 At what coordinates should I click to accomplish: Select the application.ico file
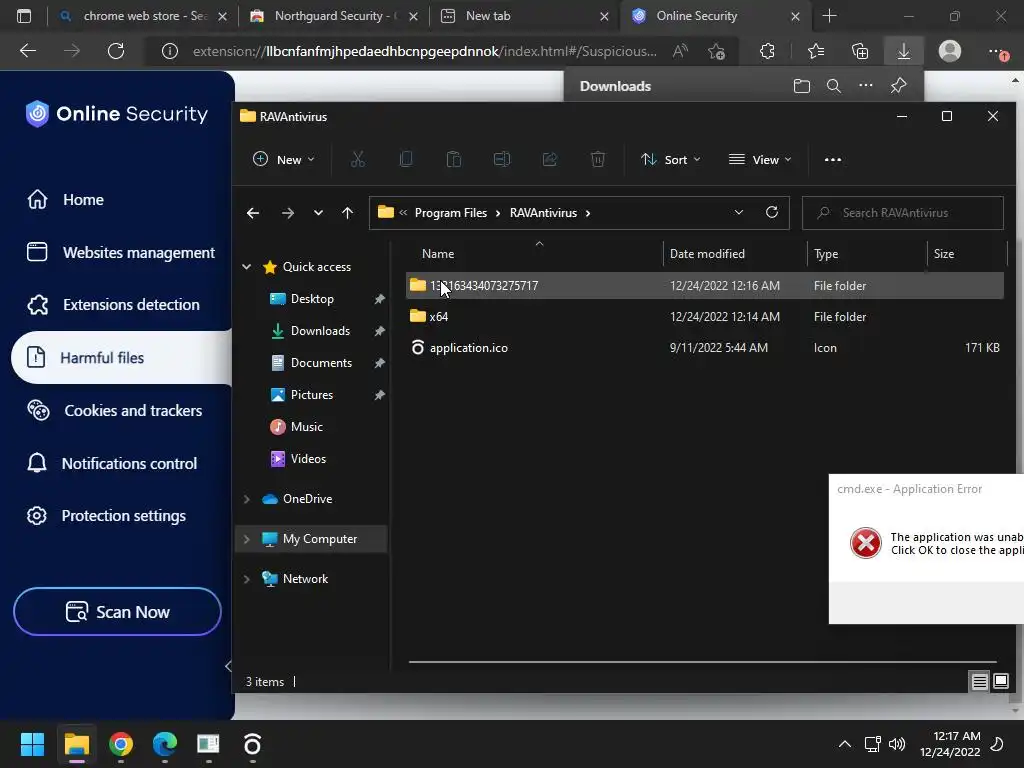705,347
